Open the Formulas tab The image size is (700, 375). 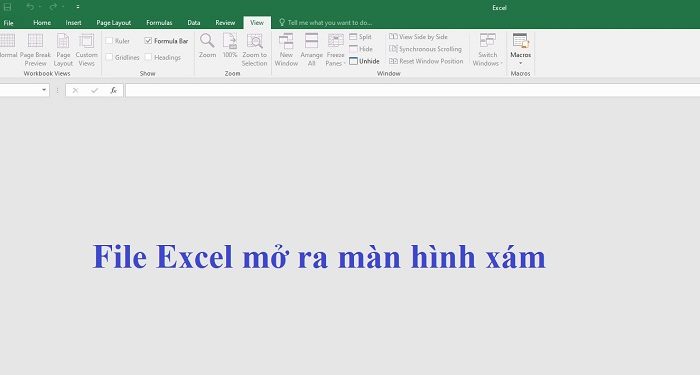159,23
